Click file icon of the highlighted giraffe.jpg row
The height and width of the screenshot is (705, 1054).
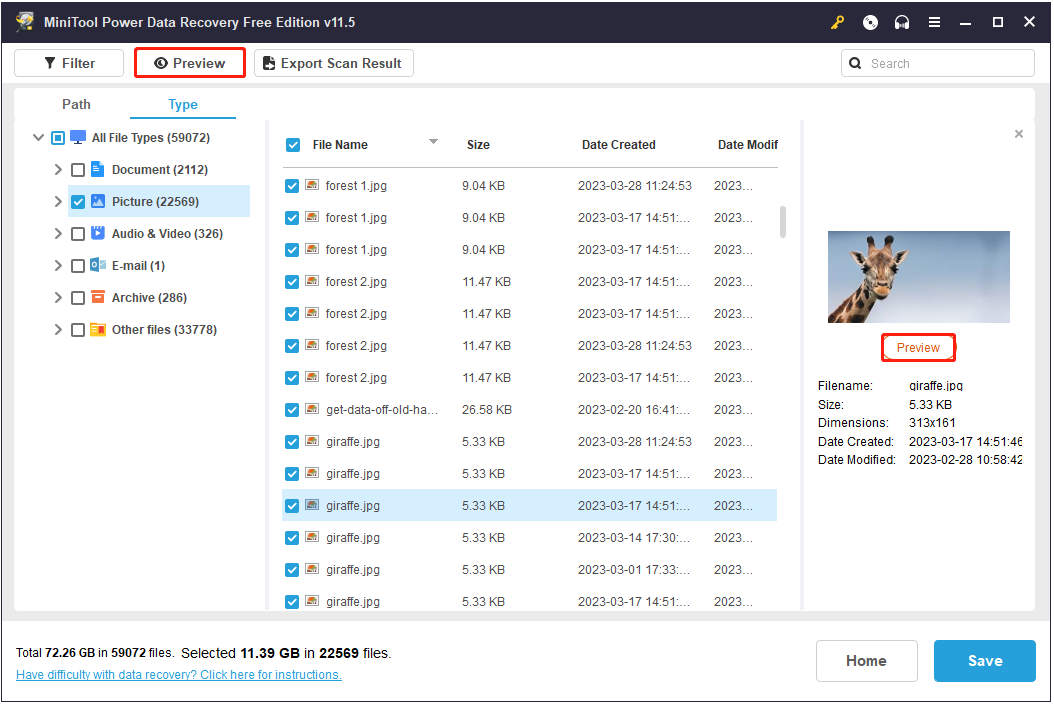pos(312,505)
